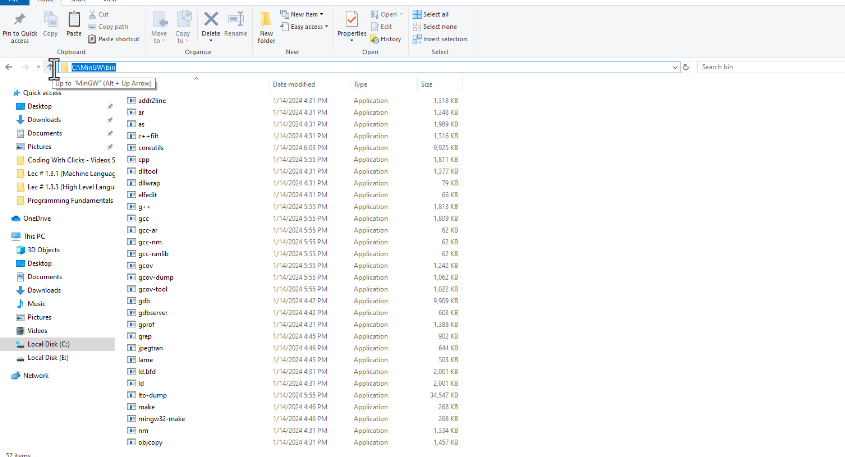Select the cpp application file
The width and height of the screenshot is (845, 457).
(x=144, y=160)
